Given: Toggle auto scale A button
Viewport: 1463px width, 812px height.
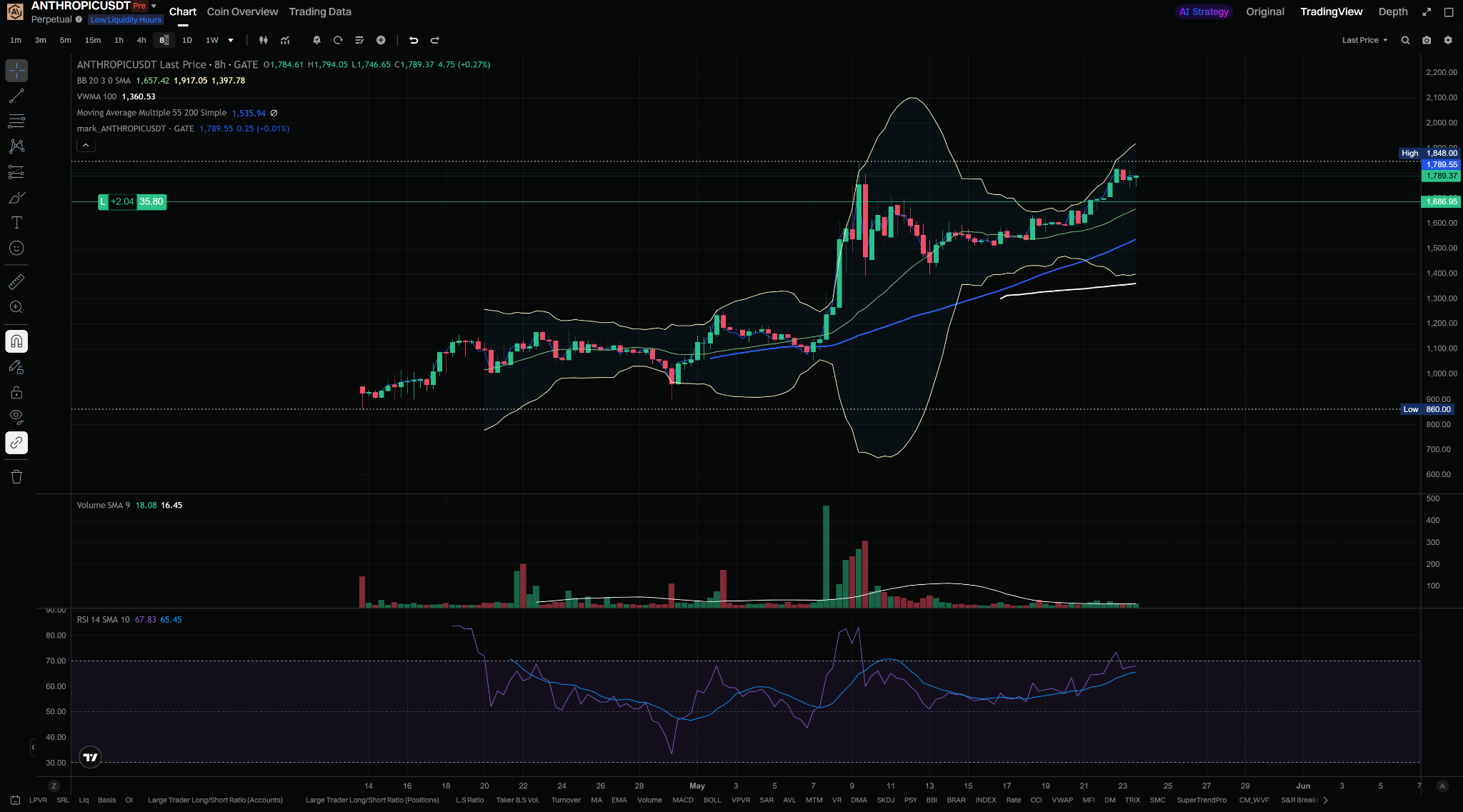Looking at the screenshot, I should [x=1442, y=786].
